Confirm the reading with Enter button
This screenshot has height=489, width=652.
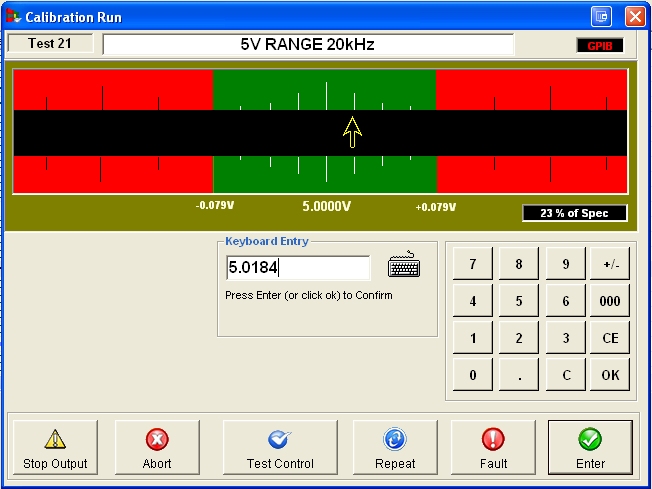click(x=590, y=449)
